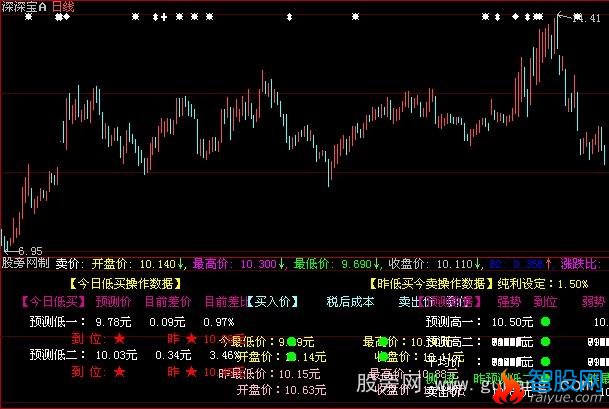
Task: Click the isolated star marker right of the middle double-arrow marker
Action: (x=355, y=17)
